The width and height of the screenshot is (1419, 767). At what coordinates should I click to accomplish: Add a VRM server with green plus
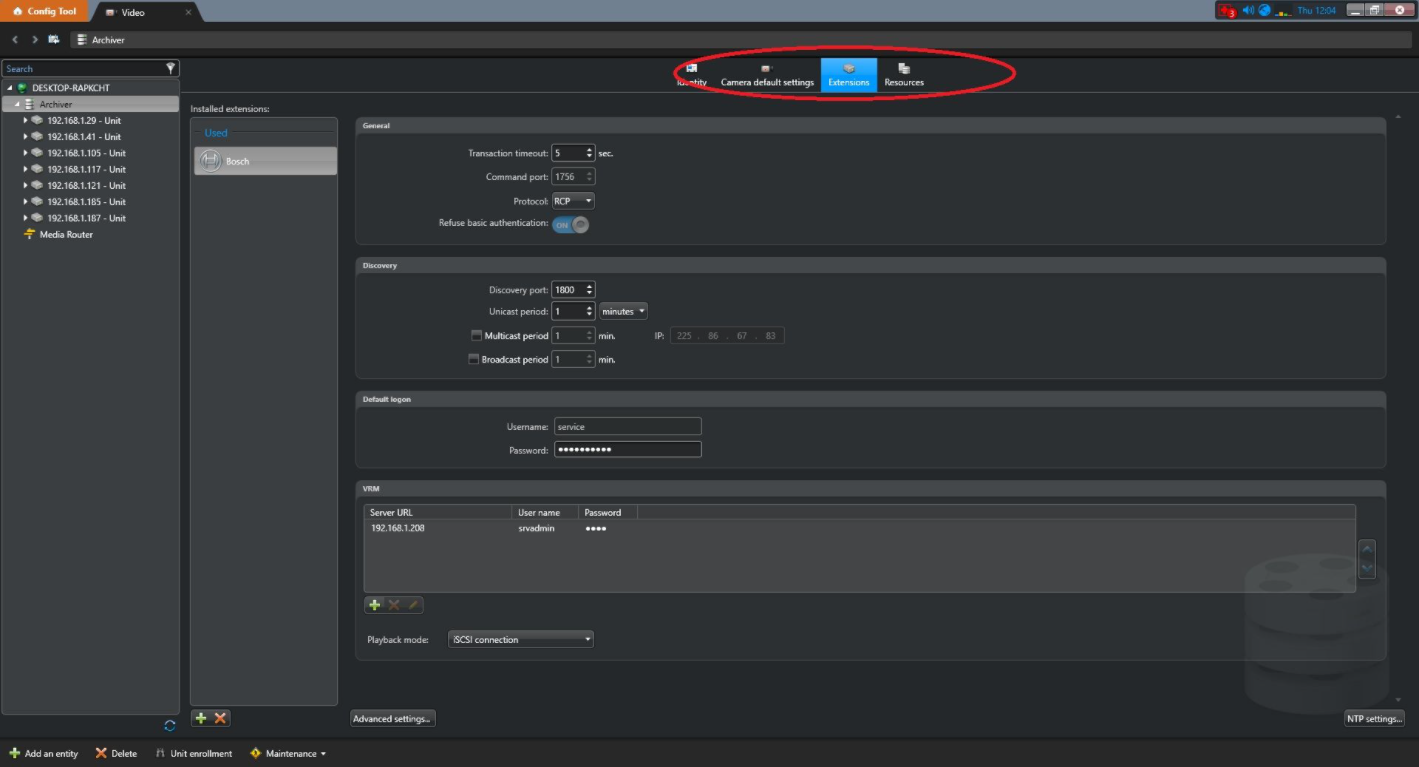click(375, 605)
